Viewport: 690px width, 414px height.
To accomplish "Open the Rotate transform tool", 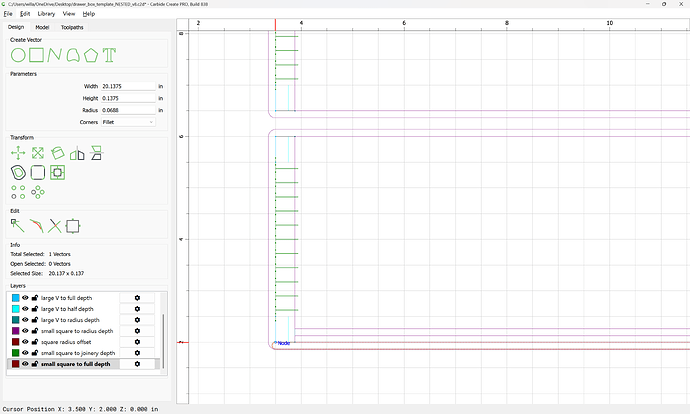I will pyautogui.click(x=58, y=153).
